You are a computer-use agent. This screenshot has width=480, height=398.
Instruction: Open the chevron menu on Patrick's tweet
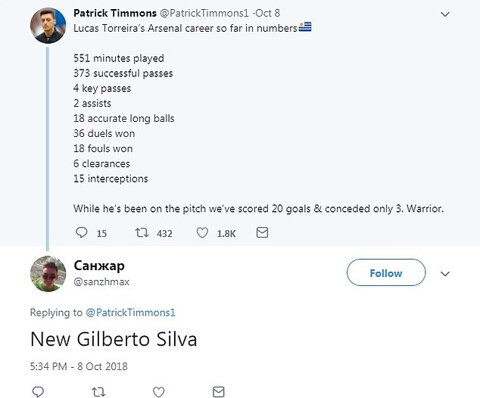[445, 14]
